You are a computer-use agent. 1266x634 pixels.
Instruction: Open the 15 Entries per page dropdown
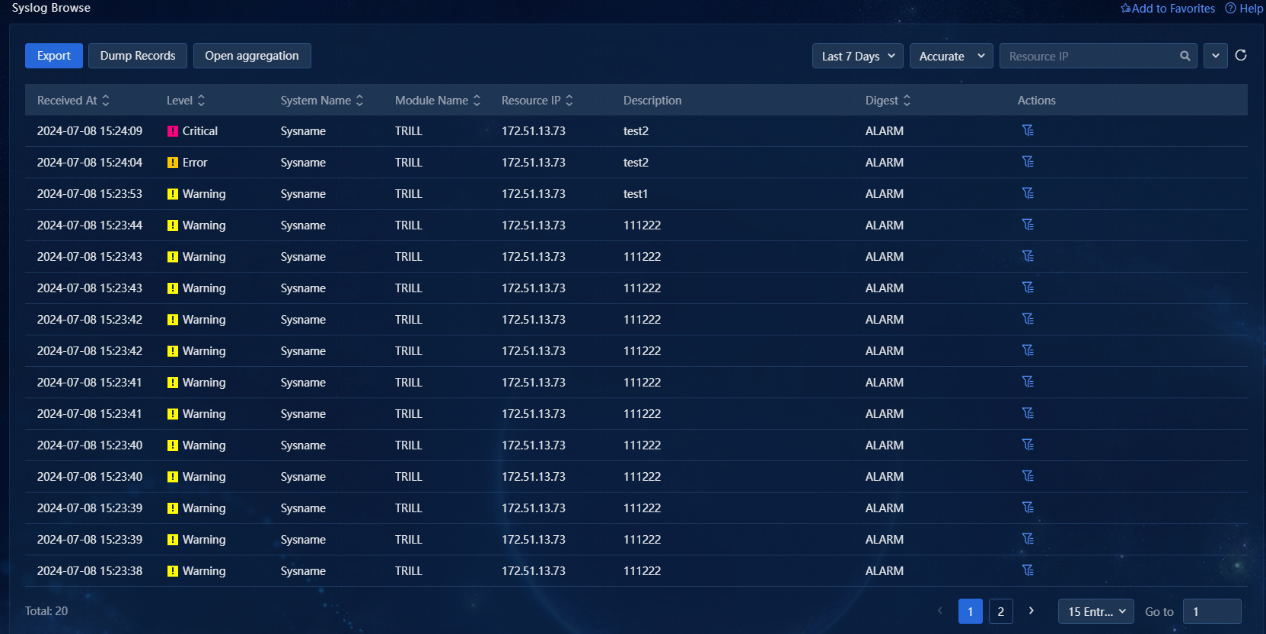tap(1096, 611)
